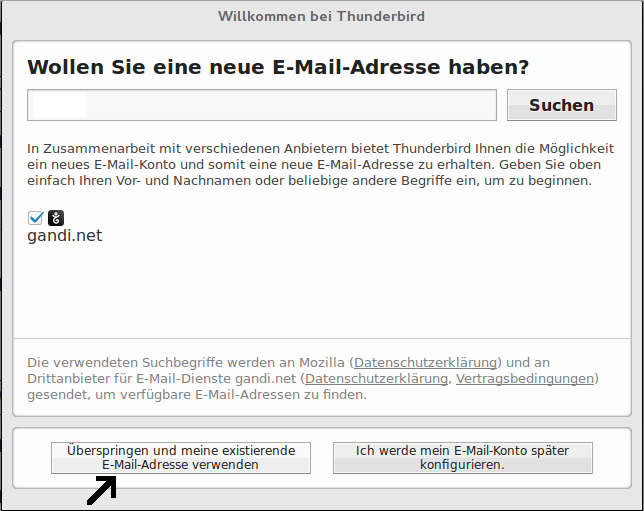Click the Willkommen bei Thunderbird title bar

[x=321, y=16]
